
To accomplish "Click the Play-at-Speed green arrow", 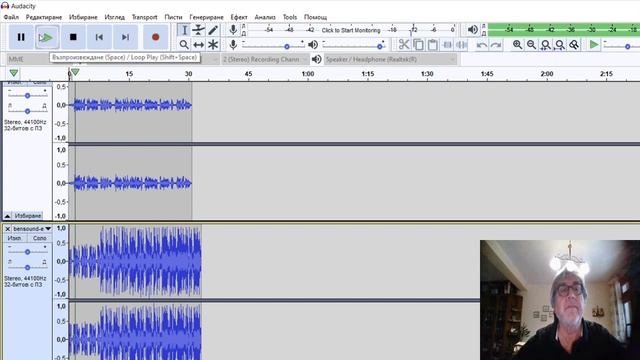I will click(x=594, y=44).
